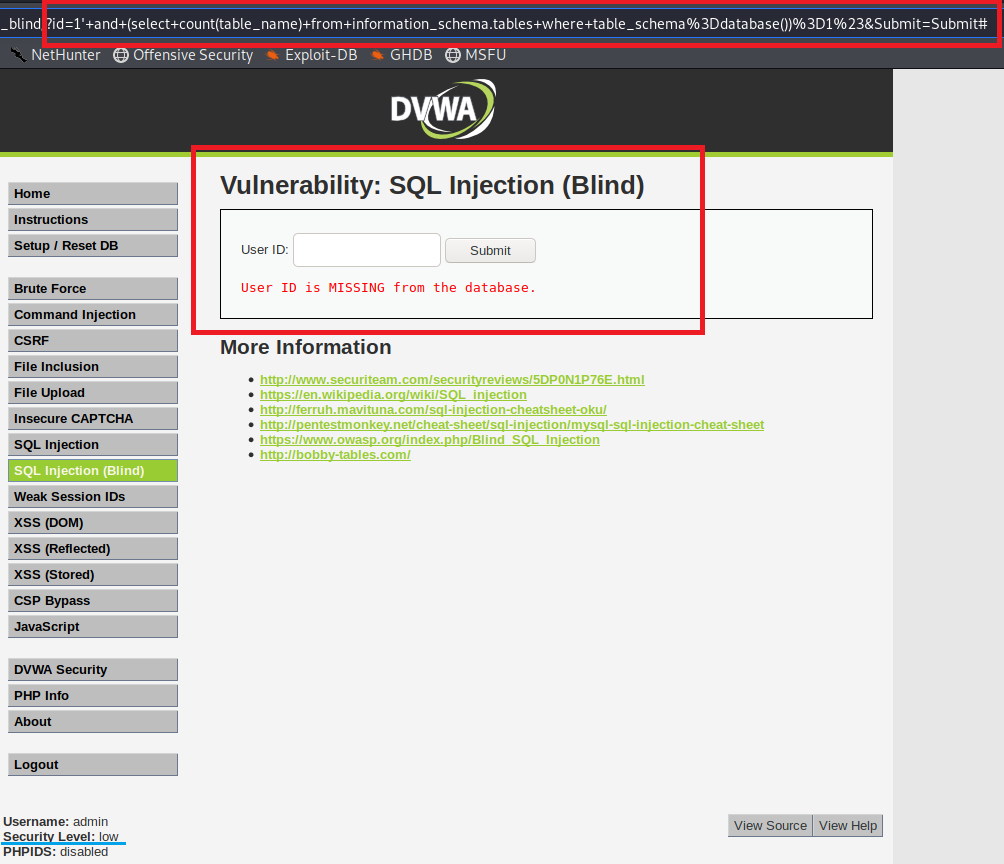
Task: Click the Submit button
Action: click(490, 250)
